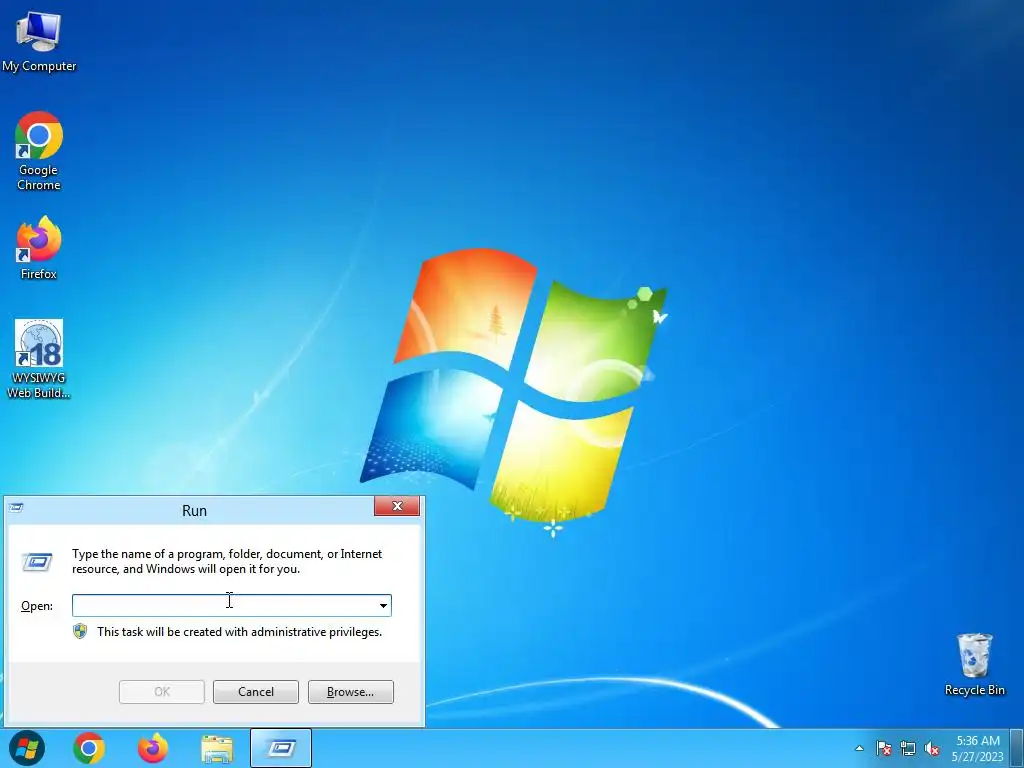1024x768 pixels.
Task: Open Action Center flag tray icon
Action: (884, 748)
